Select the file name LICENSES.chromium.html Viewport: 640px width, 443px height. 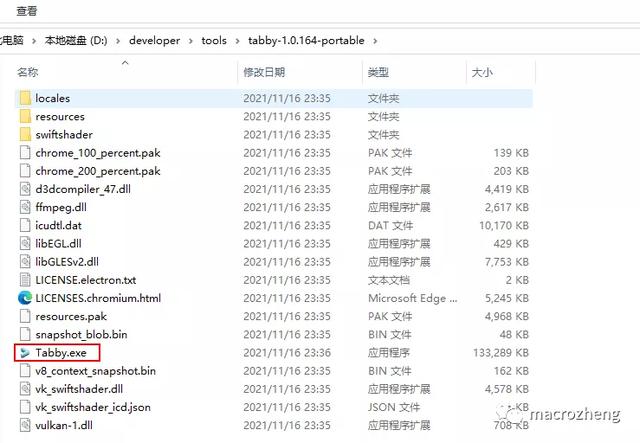[x=98, y=298]
